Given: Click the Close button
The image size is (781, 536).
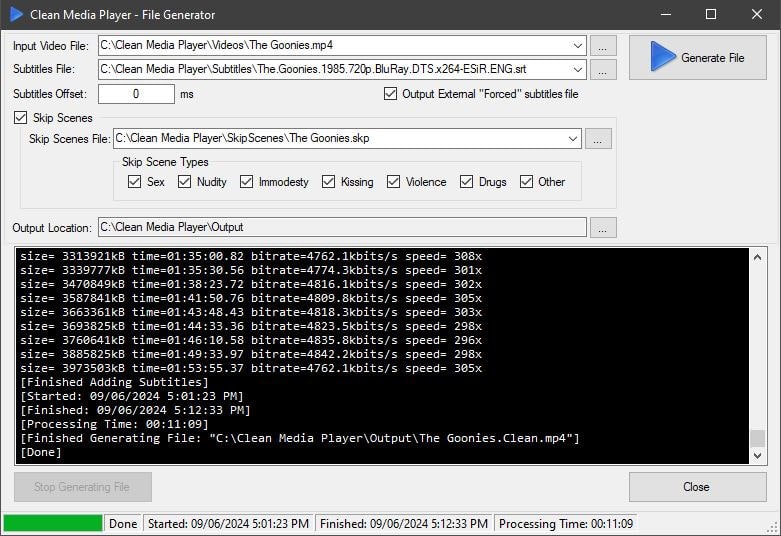Looking at the screenshot, I should (697, 487).
